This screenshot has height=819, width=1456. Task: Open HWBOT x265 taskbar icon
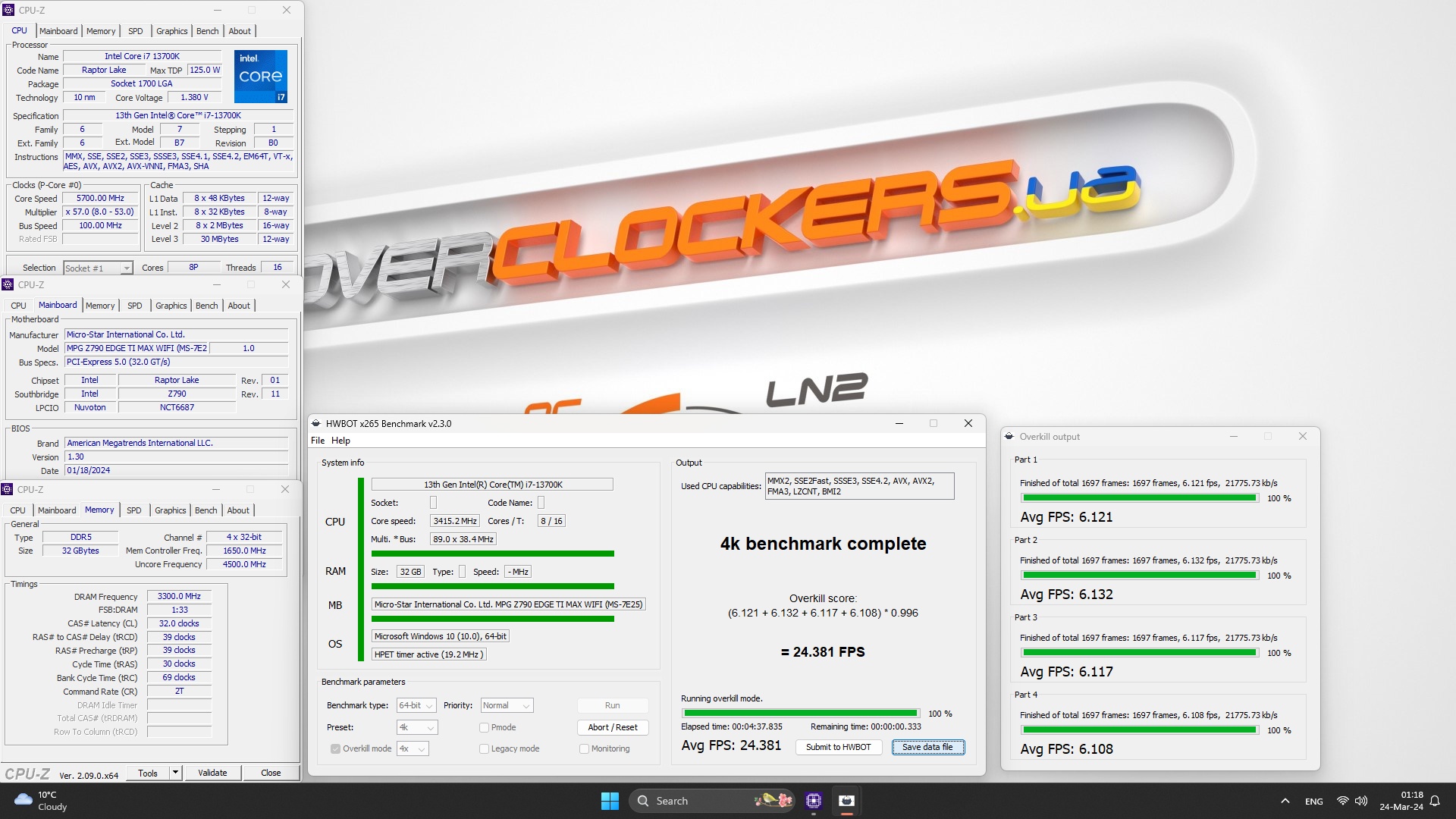847,801
